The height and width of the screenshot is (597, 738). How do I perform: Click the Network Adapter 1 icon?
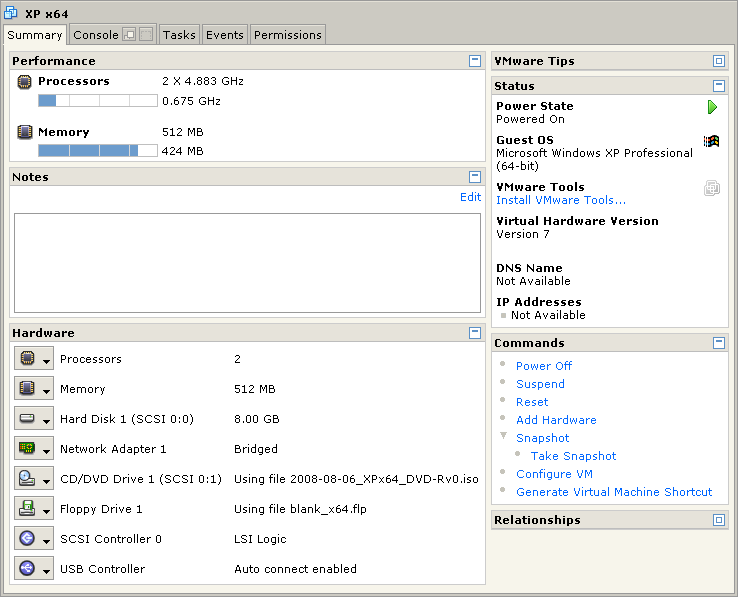27,448
